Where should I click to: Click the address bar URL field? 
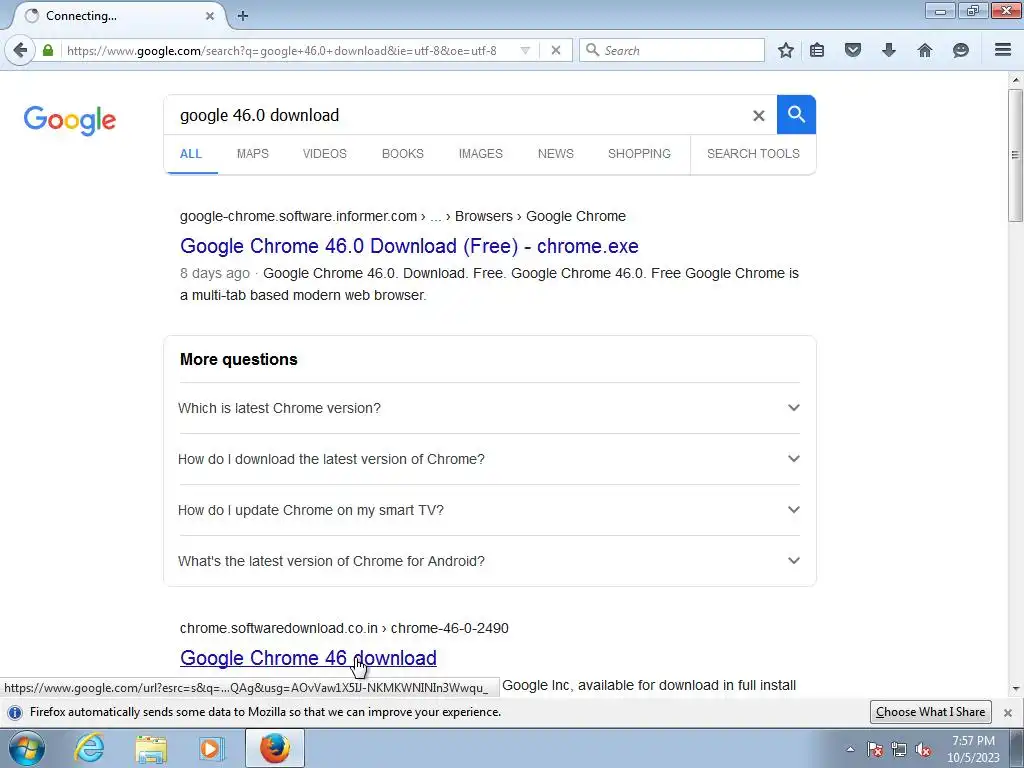click(x=287, y=50)
